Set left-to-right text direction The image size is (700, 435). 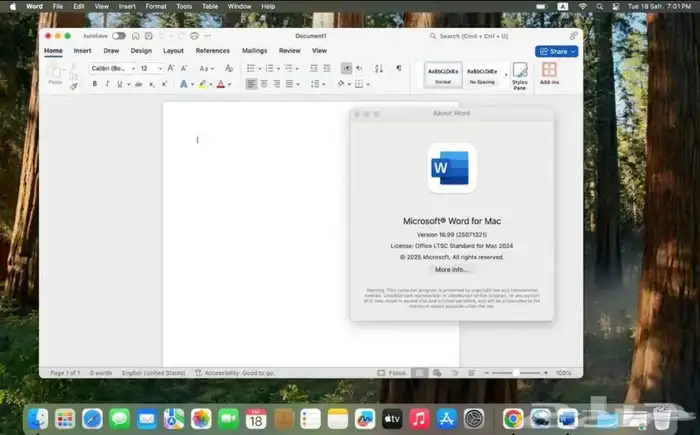346,68
